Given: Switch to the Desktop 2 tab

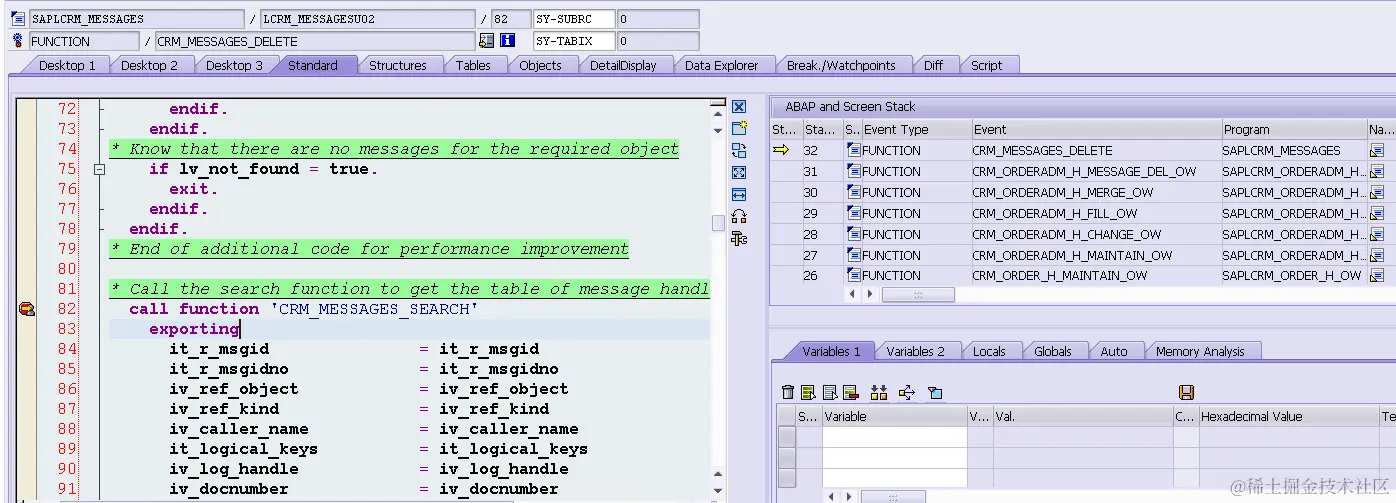Looking at the screenshot, I should click(x=149, y=65).
